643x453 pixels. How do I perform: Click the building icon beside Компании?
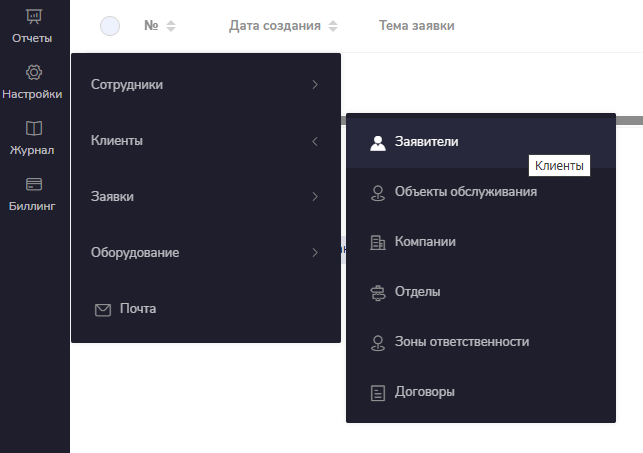tap(378, 242)
